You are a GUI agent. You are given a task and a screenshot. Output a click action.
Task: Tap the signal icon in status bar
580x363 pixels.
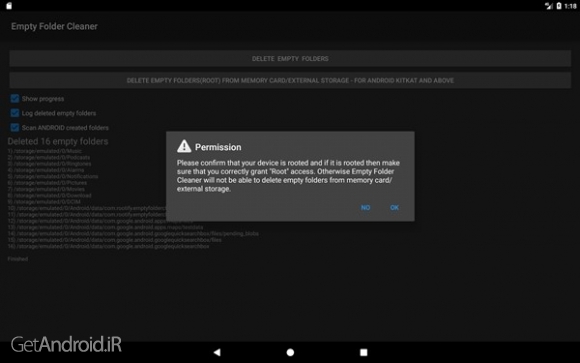(x=549, y=6)
